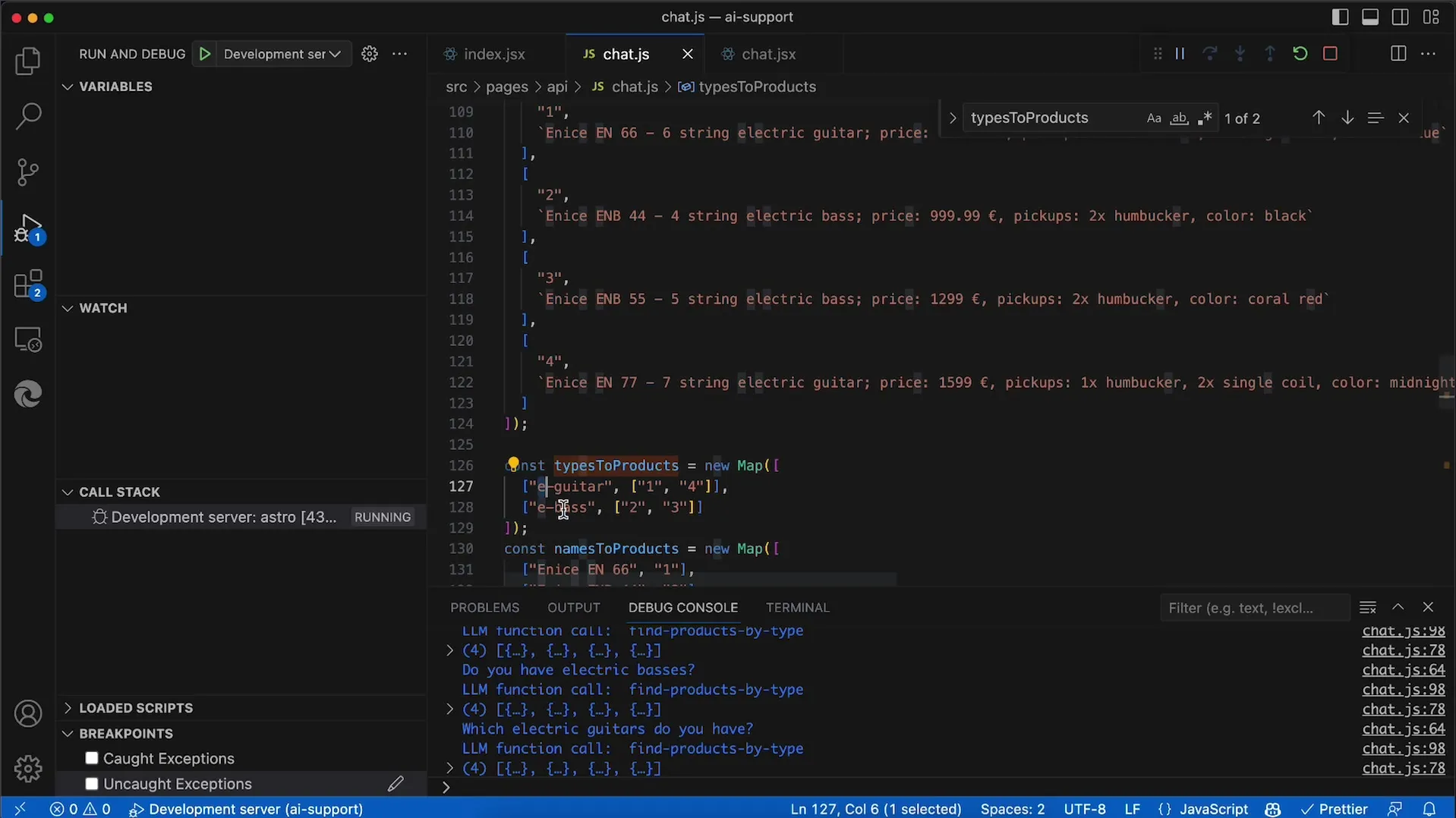Screen dimensions: 1456x818
Task: Open chat.js:64 link beside electric basses
Action: click(1403, 670)
